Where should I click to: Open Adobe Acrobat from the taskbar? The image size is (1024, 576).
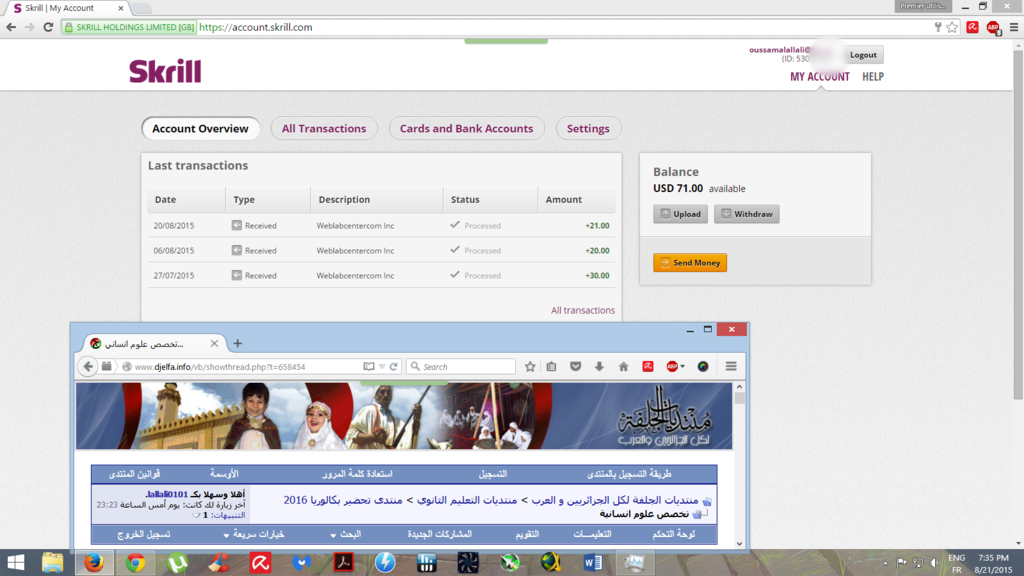coord(344,562)
